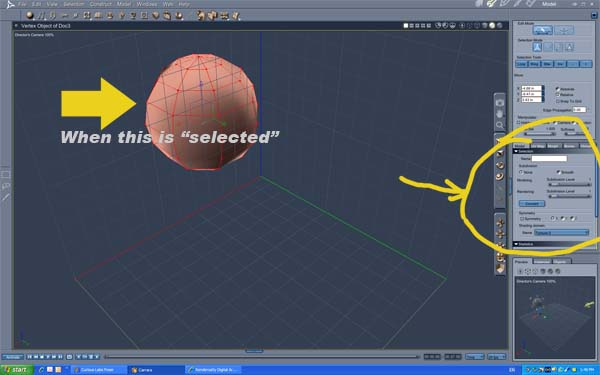Click the first active Edit Mode button
Image resolution: width=600 pixels, height=375 pixels.
[x=543, y=30]
